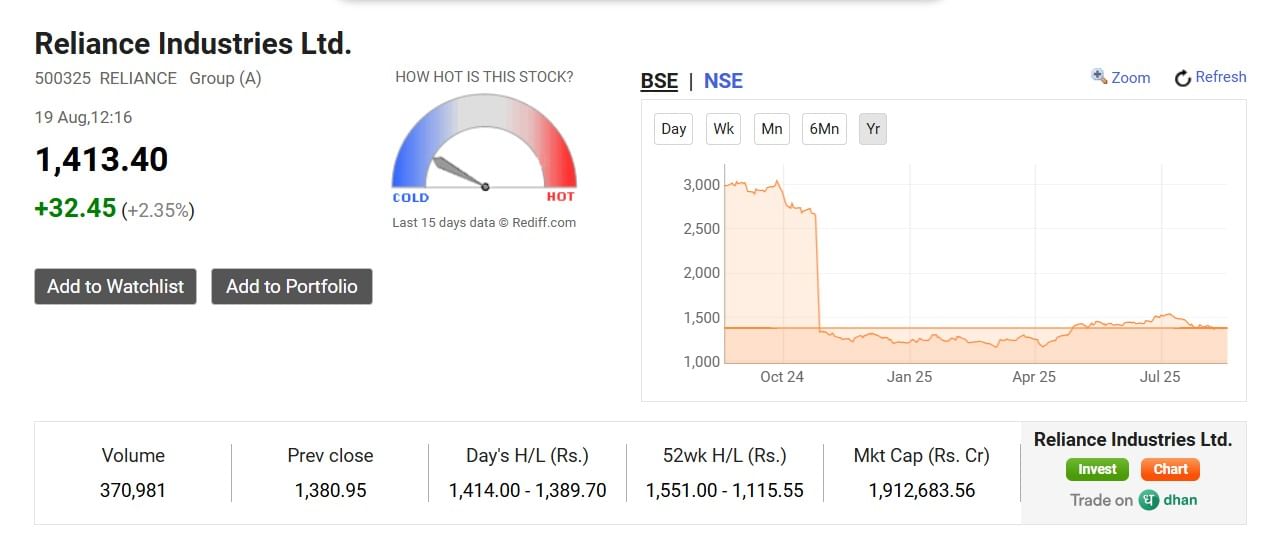Click the hot/cold gauge needle

click(x=459, y=172)
